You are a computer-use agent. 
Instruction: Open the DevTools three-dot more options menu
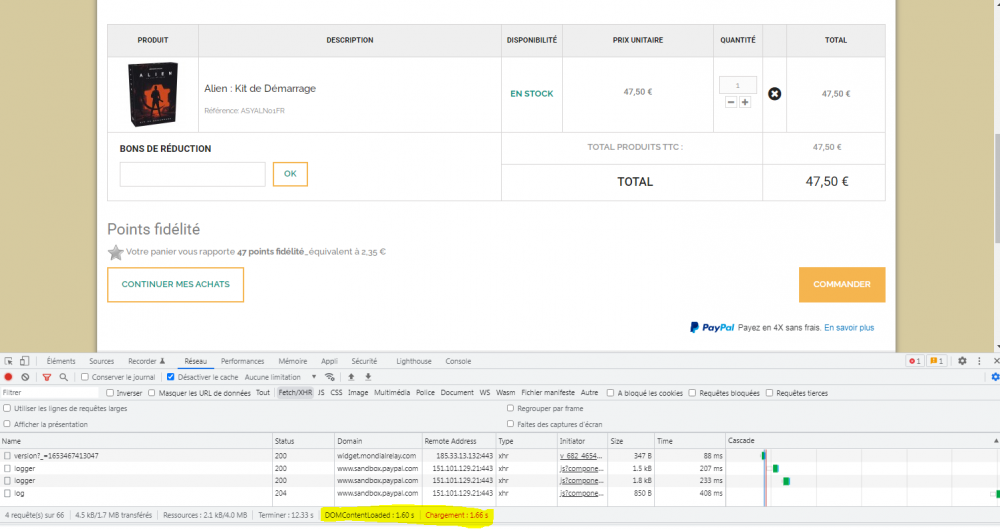[x=979, y=361]
